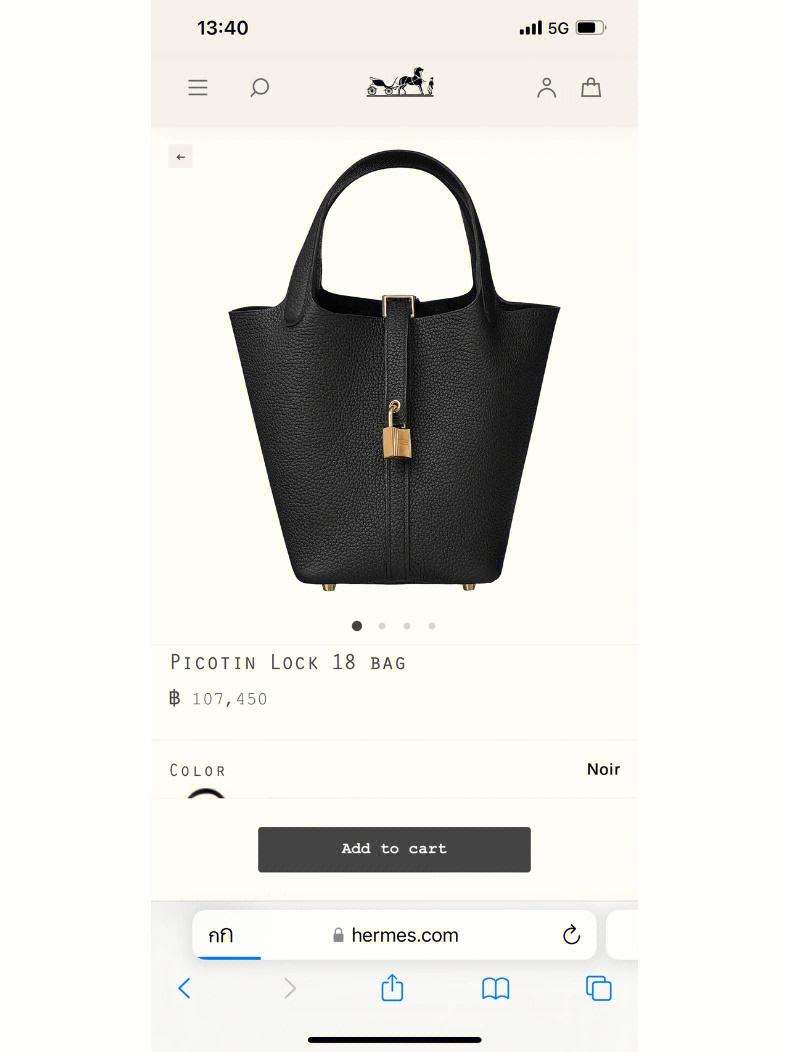The height and width of the screenshot is (1052, 789).
Task: Reload the page in Safari
Action: [x=571, y=934]
